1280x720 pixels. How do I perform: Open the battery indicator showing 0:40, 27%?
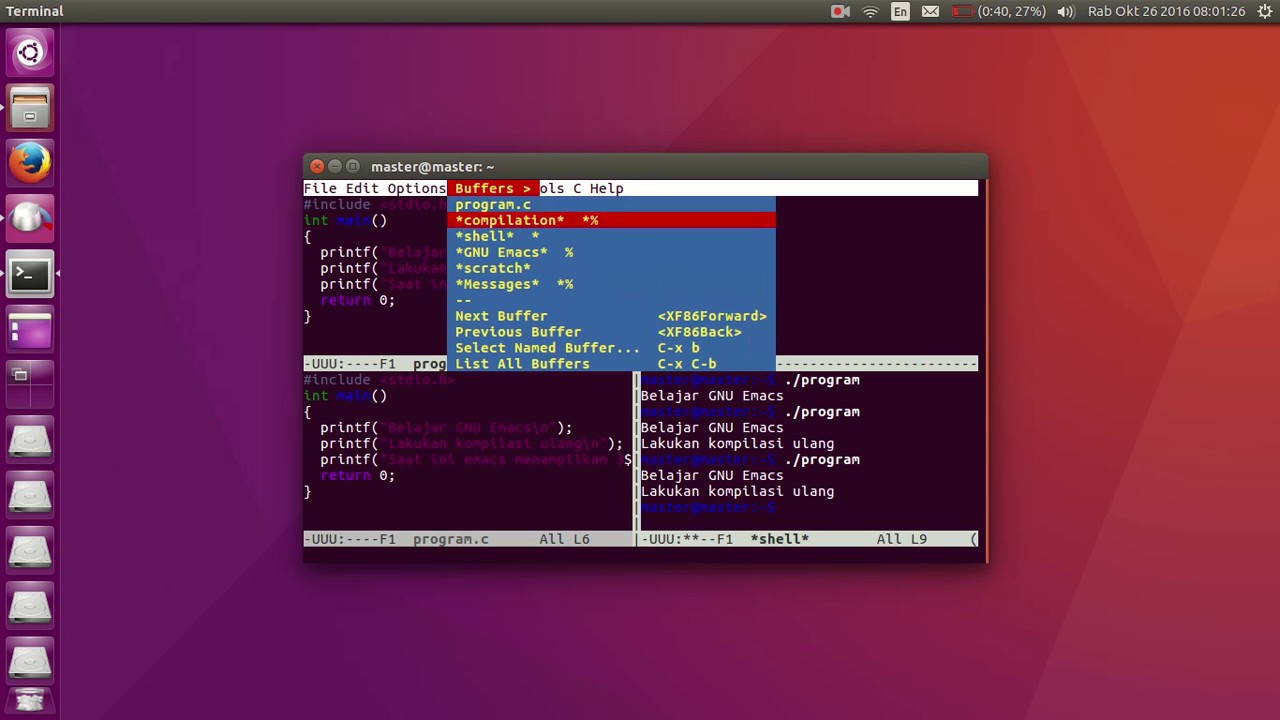(x=998, y=11)
